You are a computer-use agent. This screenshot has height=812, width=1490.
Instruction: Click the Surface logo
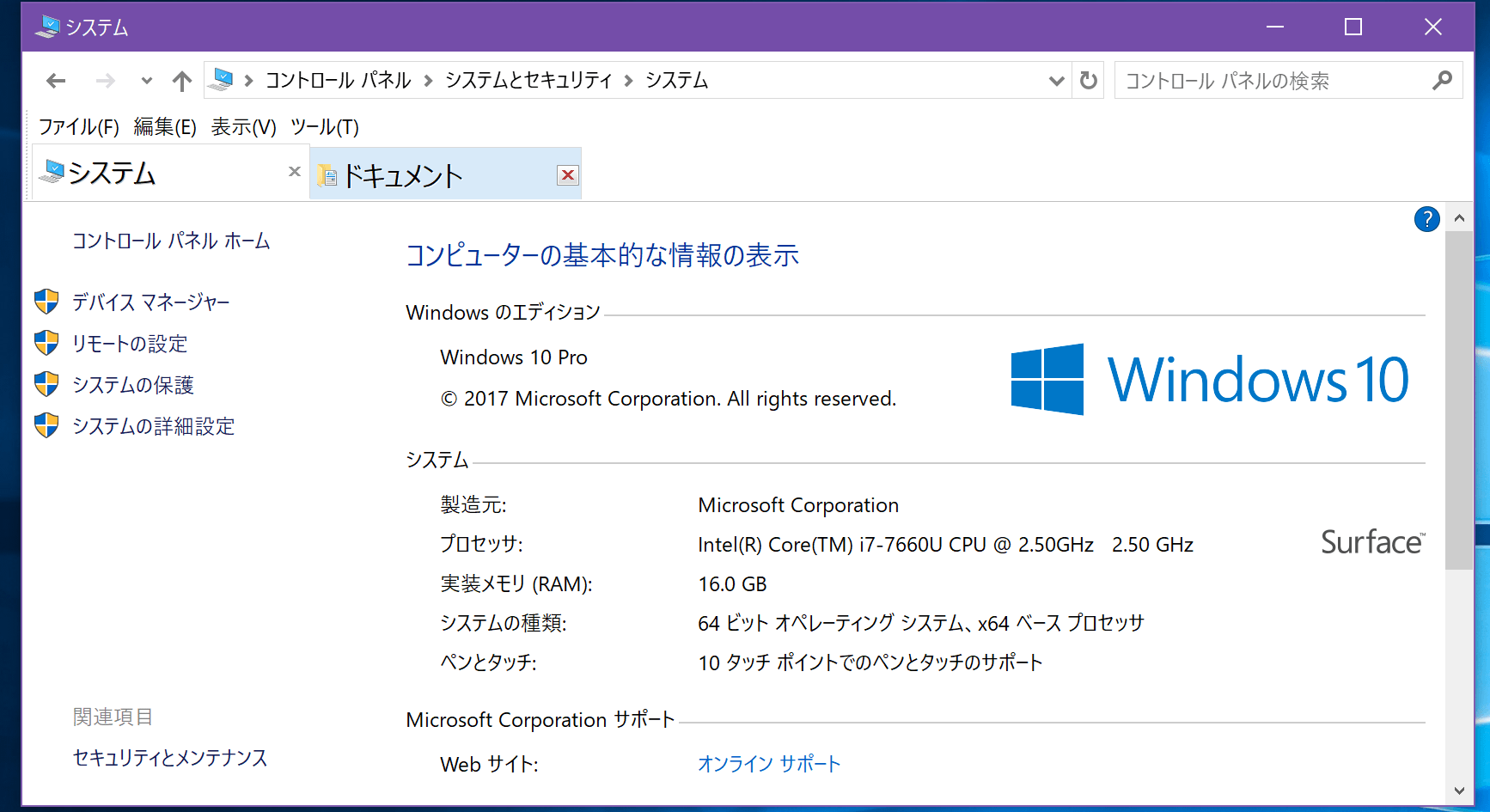1373,543
